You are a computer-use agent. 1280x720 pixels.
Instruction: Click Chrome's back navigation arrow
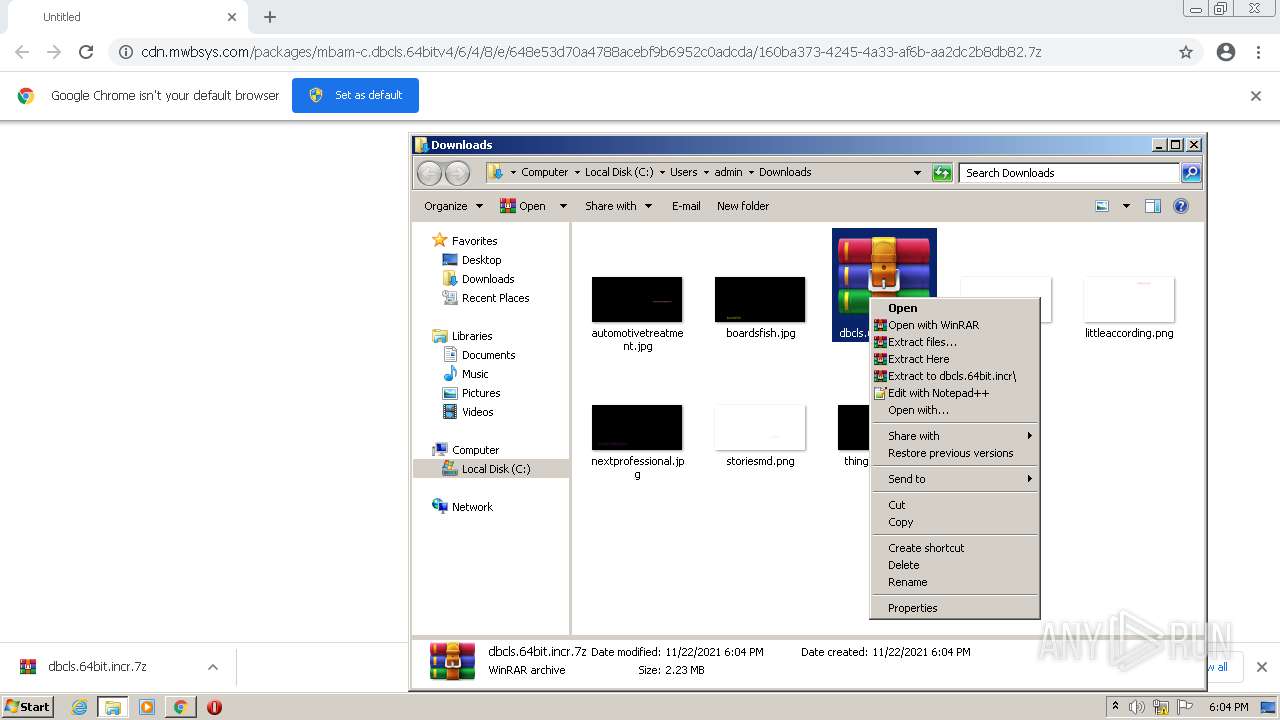pyautogui.click(x=22, y=52)
